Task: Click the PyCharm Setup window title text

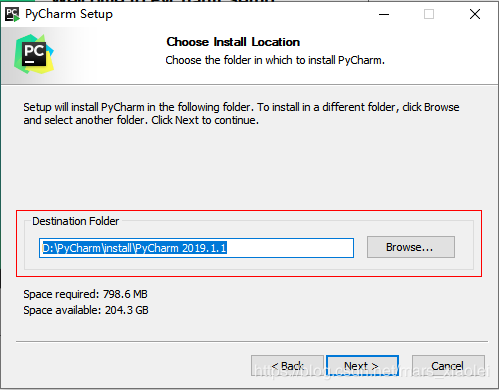Action: click(x=69, y=14)
